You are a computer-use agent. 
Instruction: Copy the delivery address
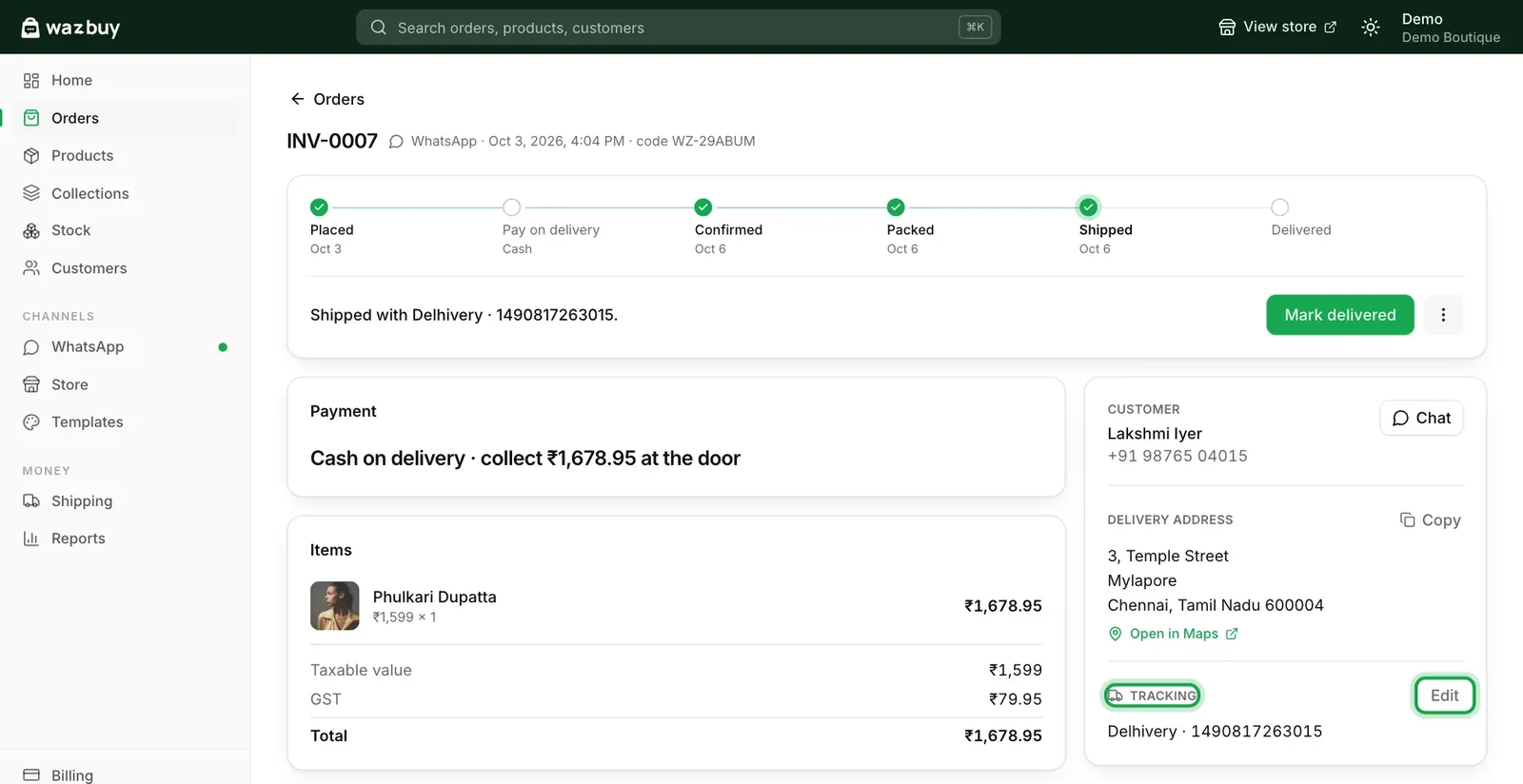[x=1430, y=519]
